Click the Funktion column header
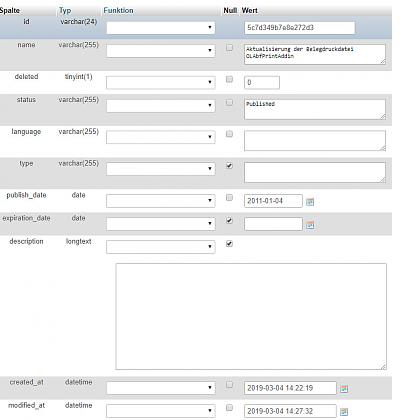 (x=118, y=10)
